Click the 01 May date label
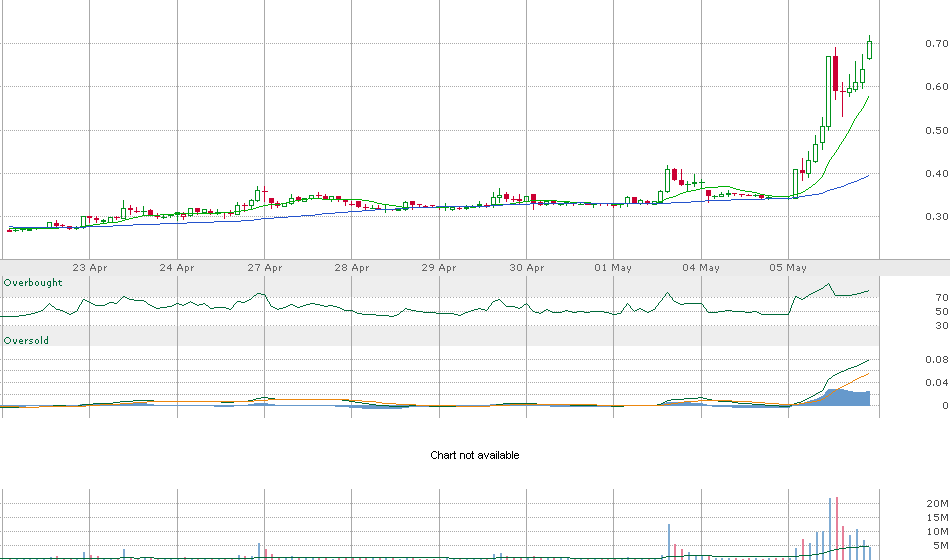The height and width of the screenshot is (560, 950). point(613,267)
